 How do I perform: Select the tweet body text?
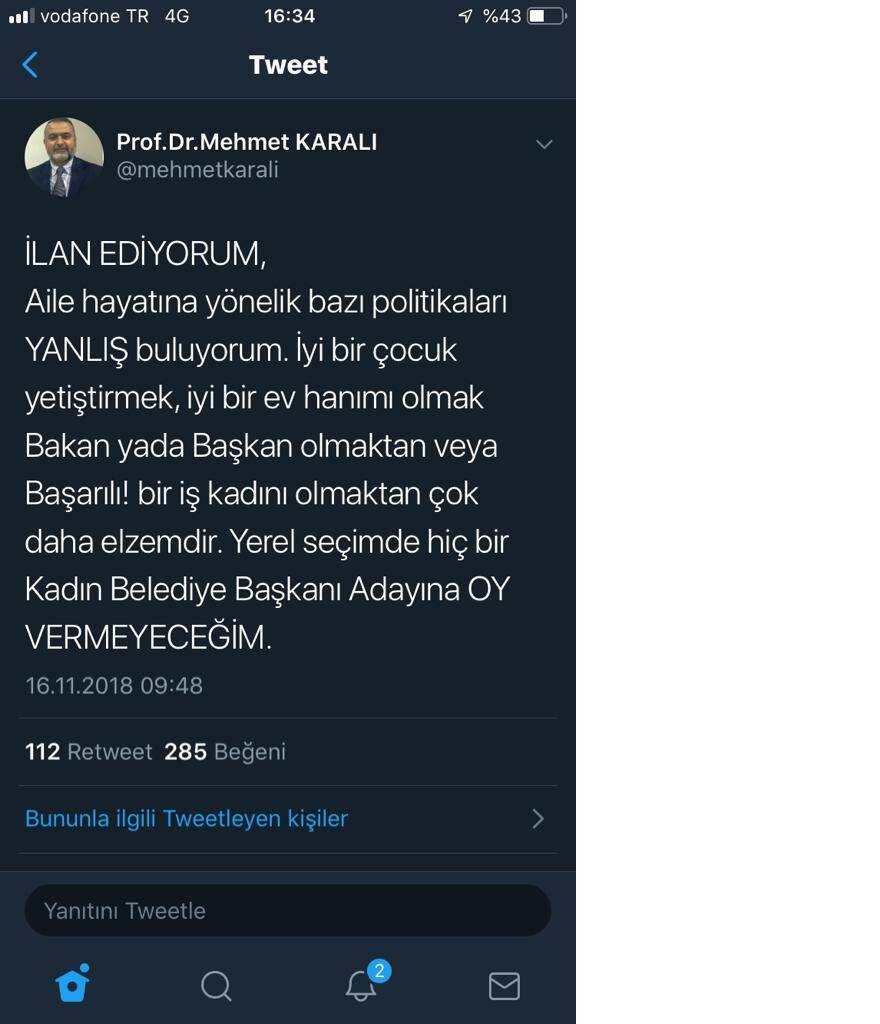[267, 445]
